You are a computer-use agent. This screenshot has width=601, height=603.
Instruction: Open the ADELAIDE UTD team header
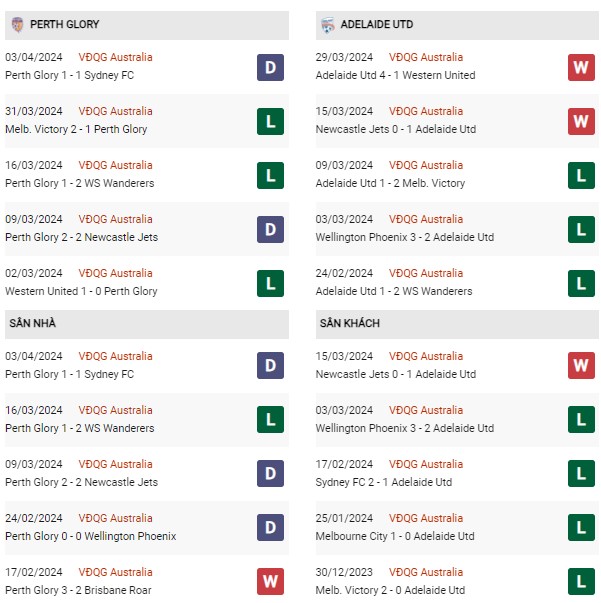(457, 25)
